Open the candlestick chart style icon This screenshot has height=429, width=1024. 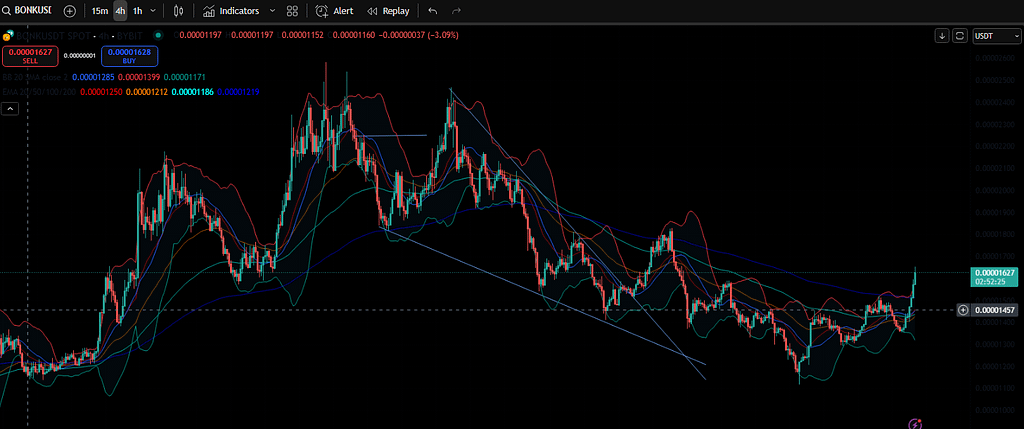(178, 11)
